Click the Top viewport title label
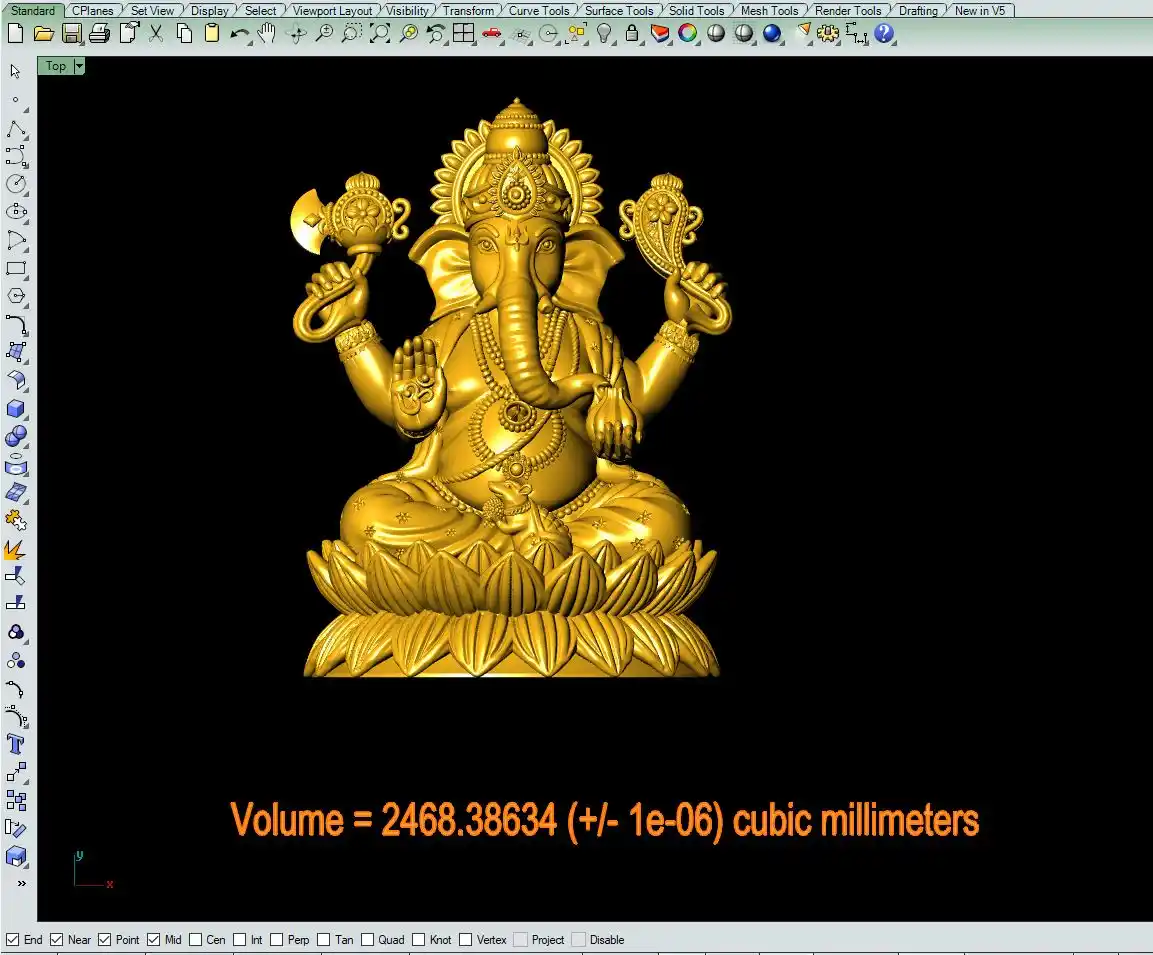This screenshot has height=955, width=1153. coord(56,66)
